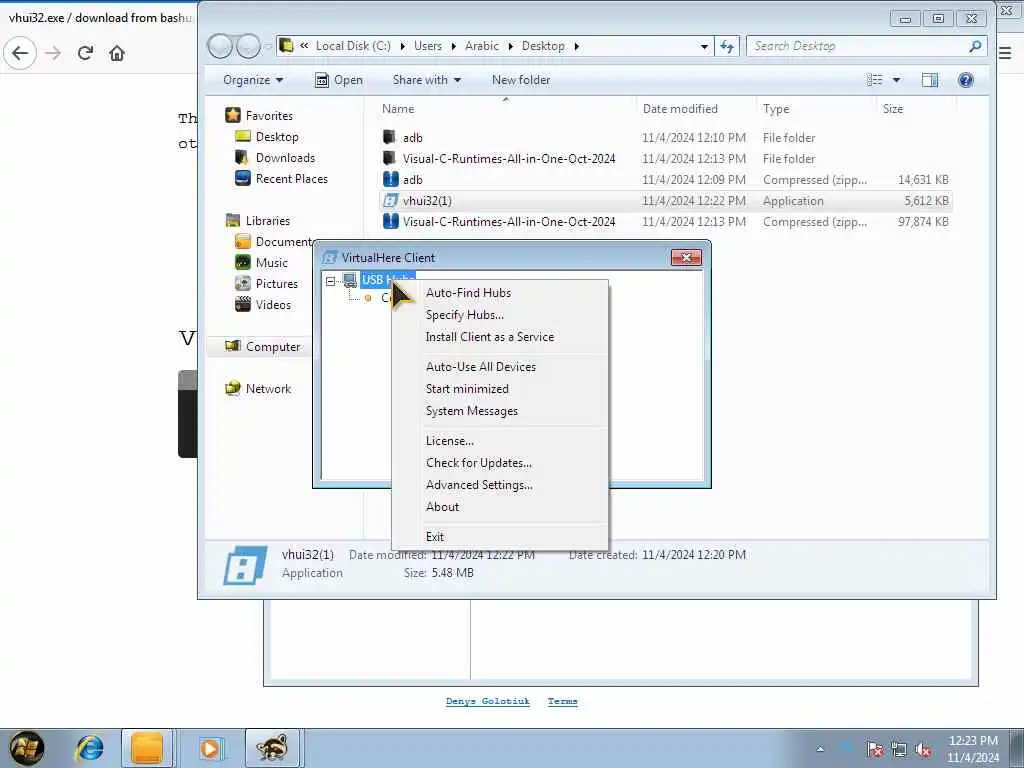Select Local Disk (C:) breadcrumb
The image size is (1024, 768).
[353, 46]
